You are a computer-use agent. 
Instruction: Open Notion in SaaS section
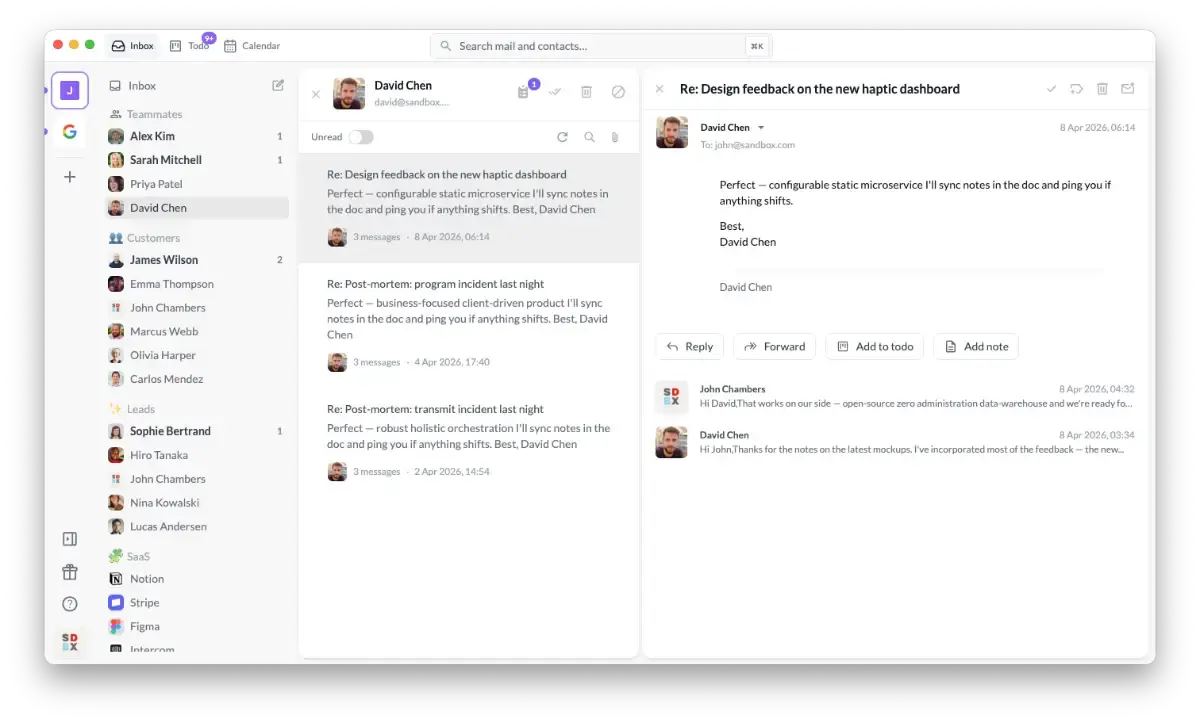click(196, 579)
